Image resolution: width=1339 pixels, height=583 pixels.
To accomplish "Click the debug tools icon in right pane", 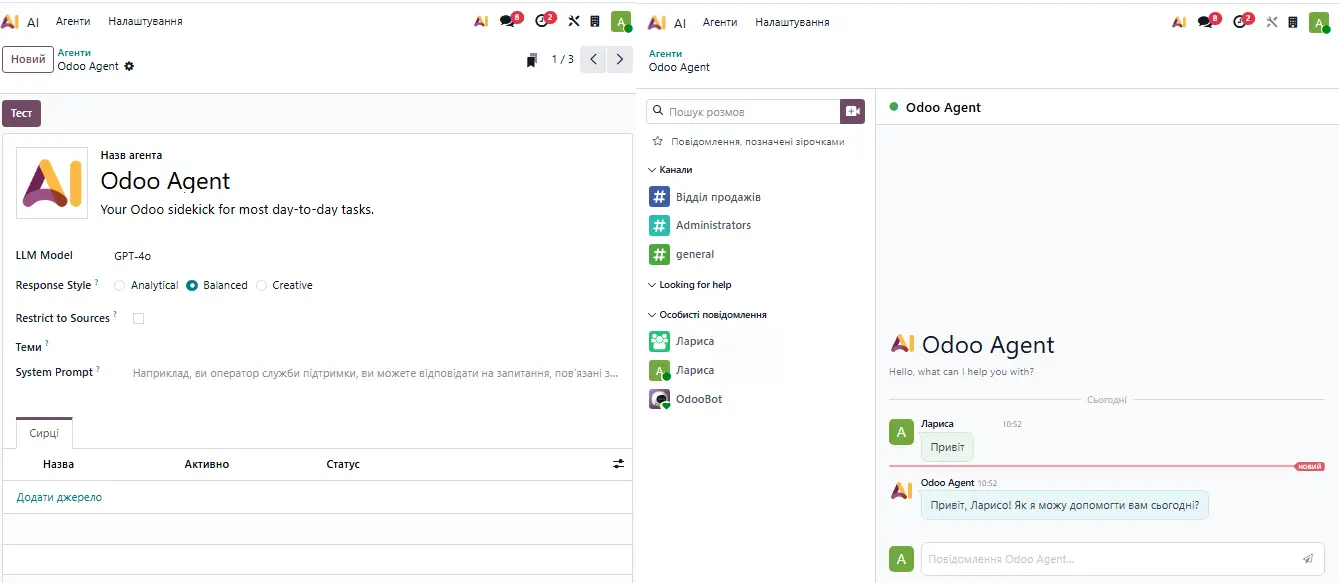I will 1272,21.
